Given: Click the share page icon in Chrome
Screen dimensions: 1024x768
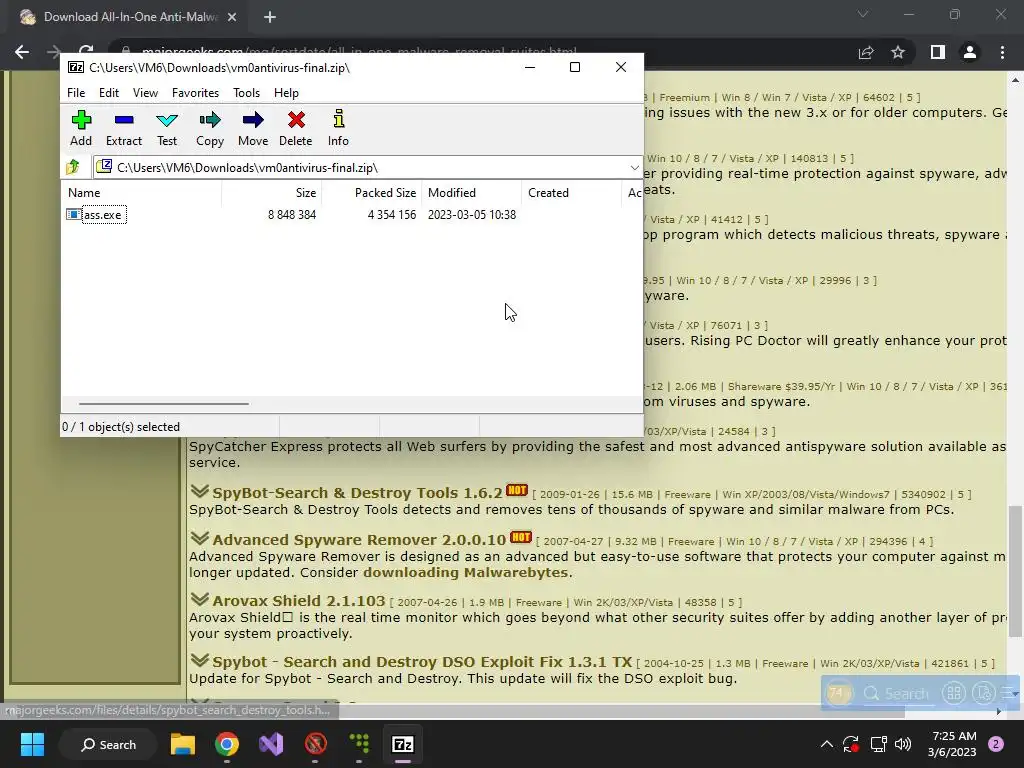Looking at the screenshot, I should [866, 52].
